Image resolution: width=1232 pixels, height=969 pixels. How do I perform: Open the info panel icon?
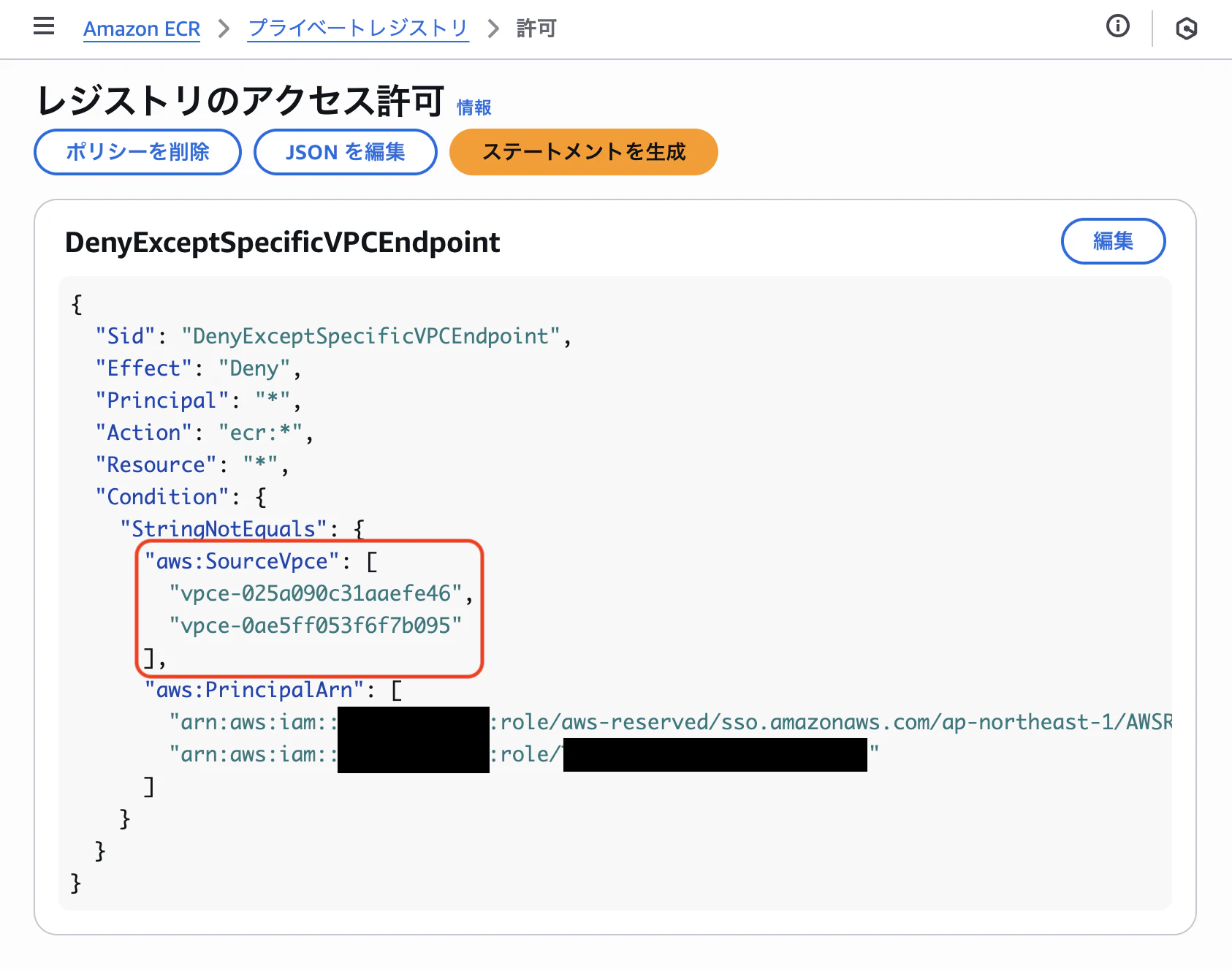click(1117, 26)
